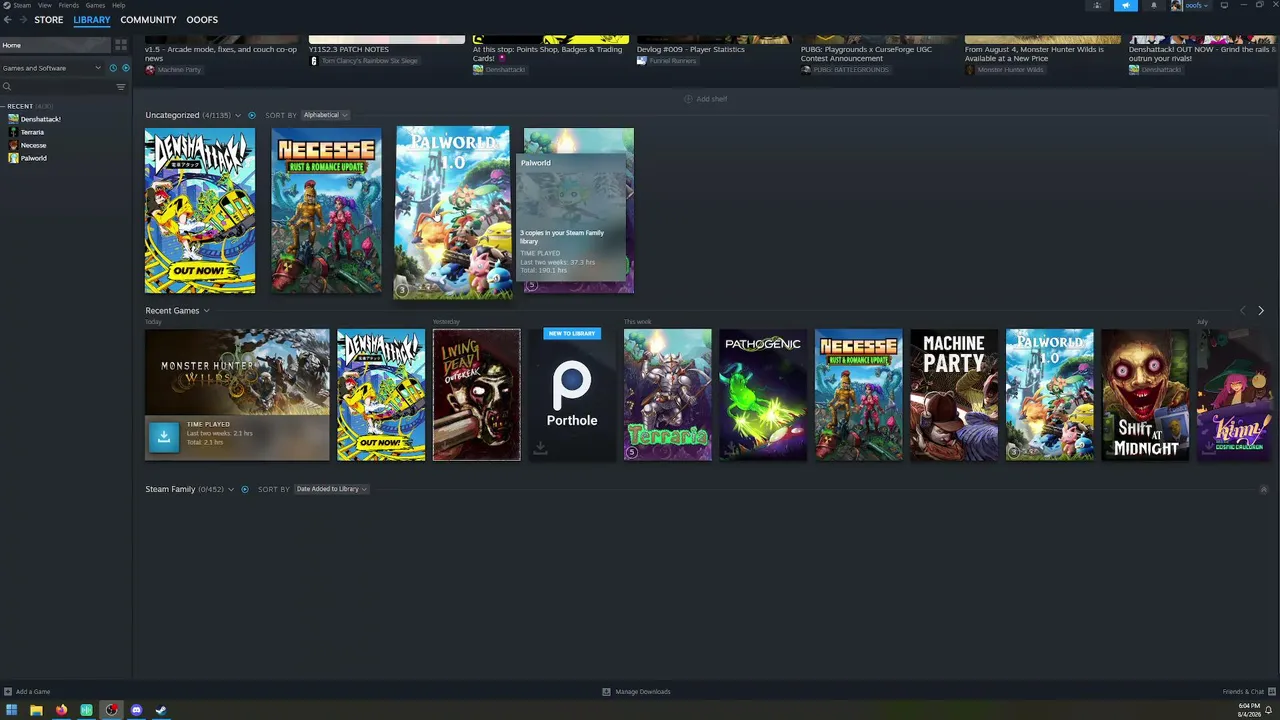Screen dimensions: 1280x720
Task: Open the library collections grid view icon
Action: (121, 45)
